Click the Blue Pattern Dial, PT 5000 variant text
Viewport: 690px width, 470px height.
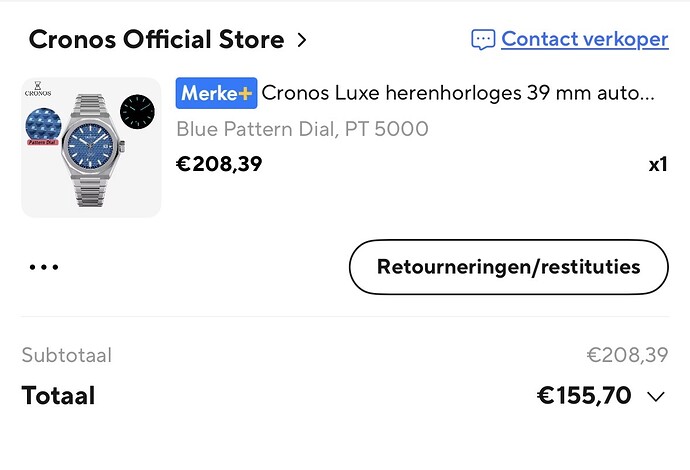302,128
